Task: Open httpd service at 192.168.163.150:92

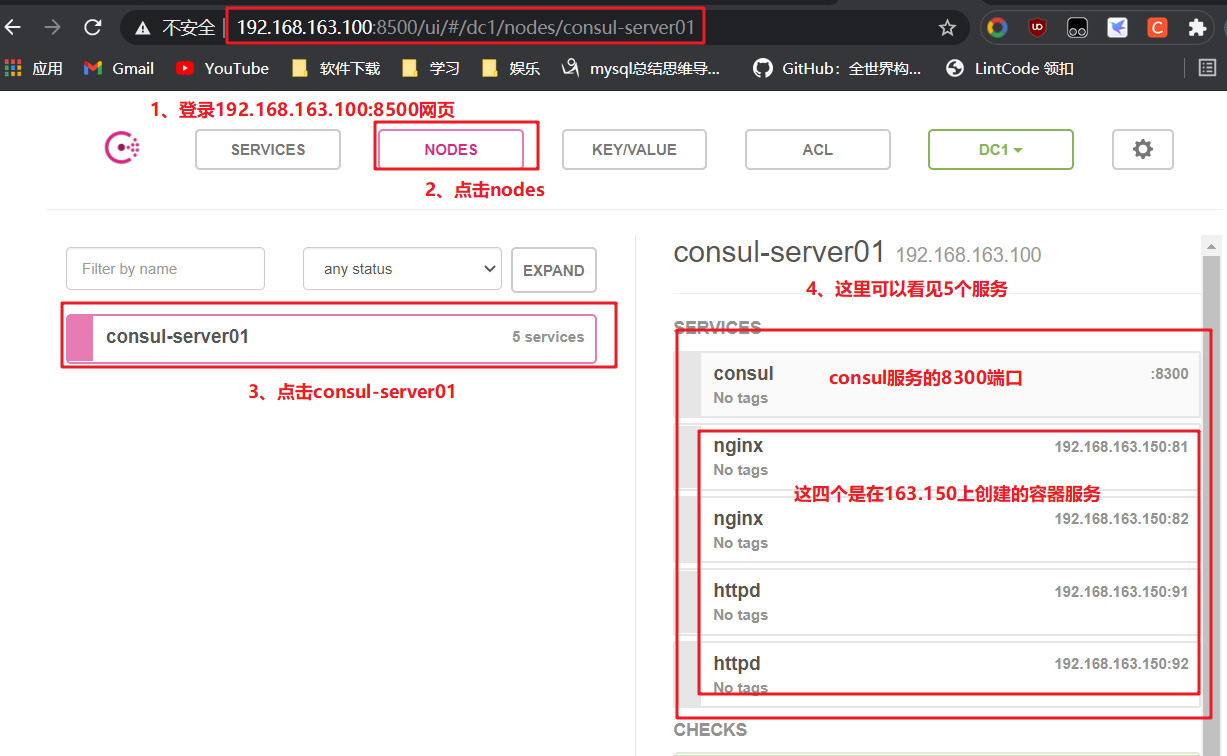Action: (x=939, y=674)
